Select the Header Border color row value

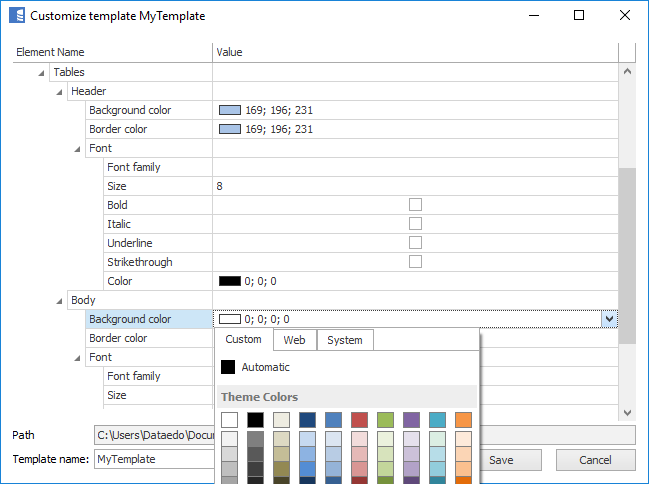[415, 129]
